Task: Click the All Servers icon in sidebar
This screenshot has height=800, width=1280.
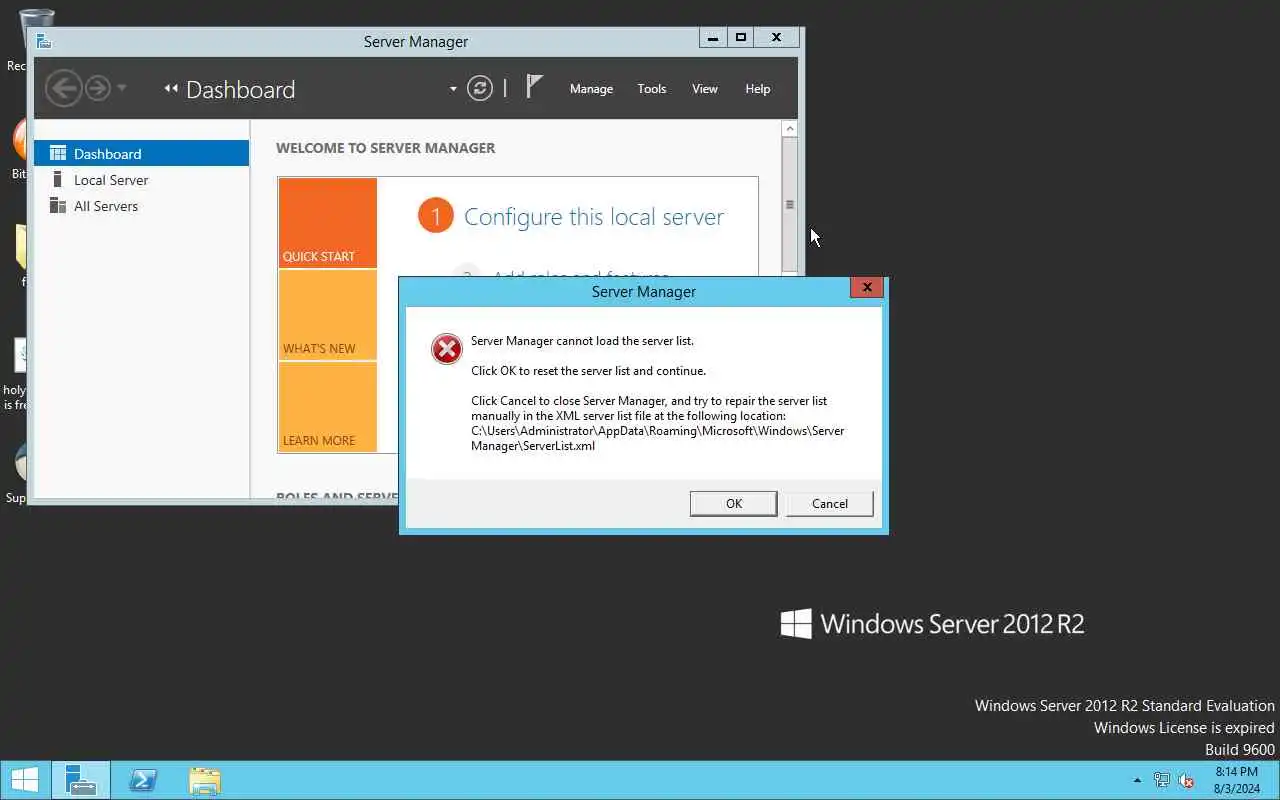Action: [57, 206]
